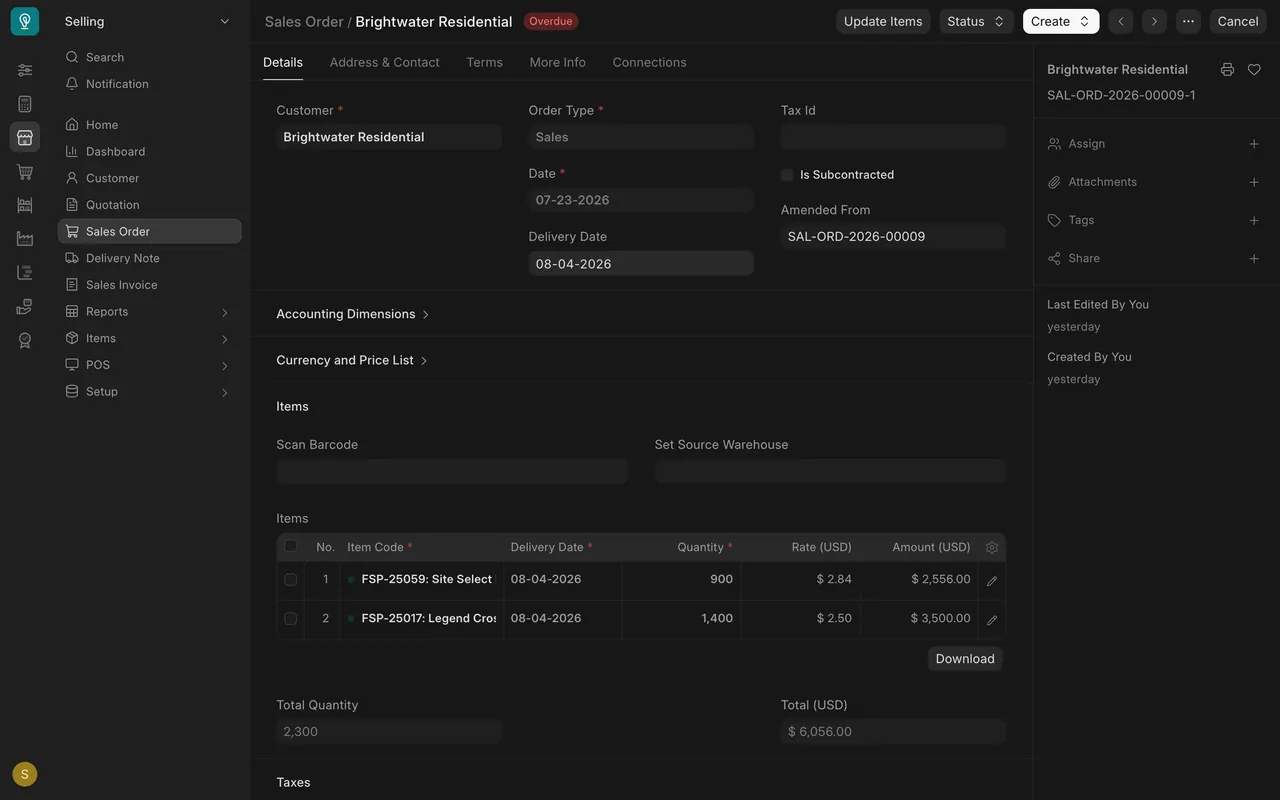Go to next document arrow
Image resolution: width=1280 pixels, height=800 pixels.
1154,21
